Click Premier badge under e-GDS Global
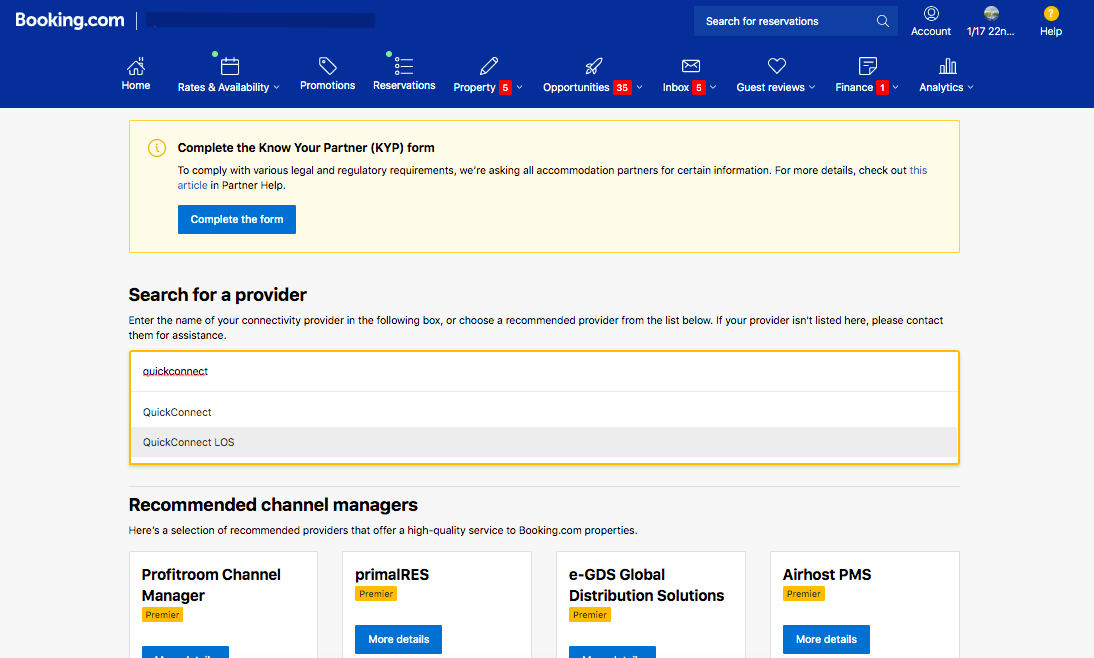 point(590,615)
